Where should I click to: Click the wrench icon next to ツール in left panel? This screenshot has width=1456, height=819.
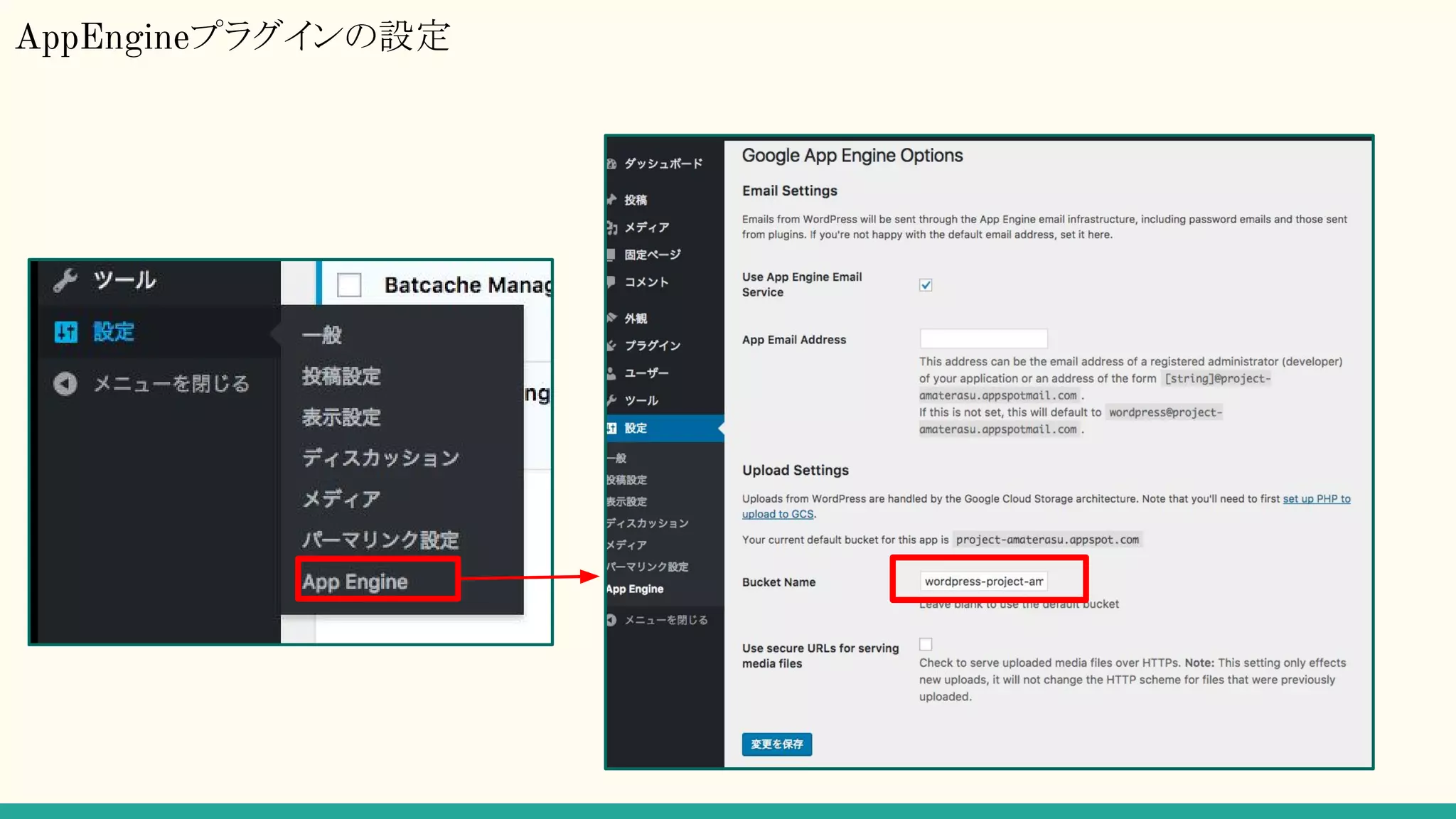point(65,280)
